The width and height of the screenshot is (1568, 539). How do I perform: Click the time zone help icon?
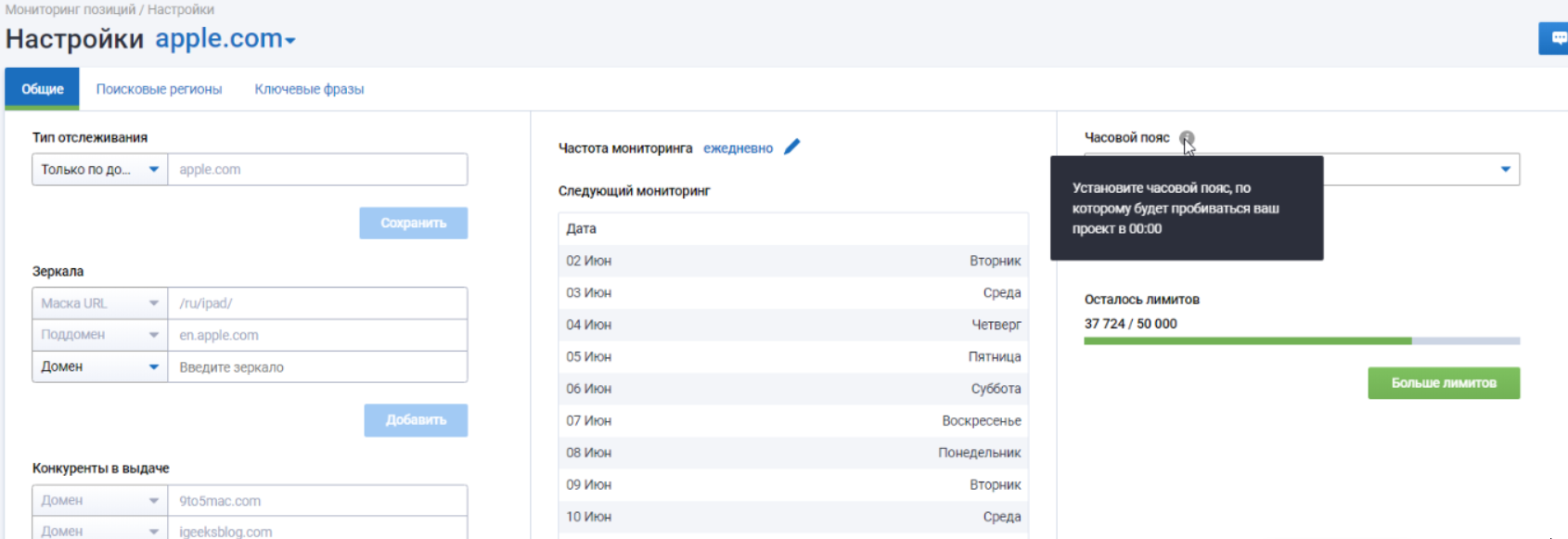click(1187, 138)
